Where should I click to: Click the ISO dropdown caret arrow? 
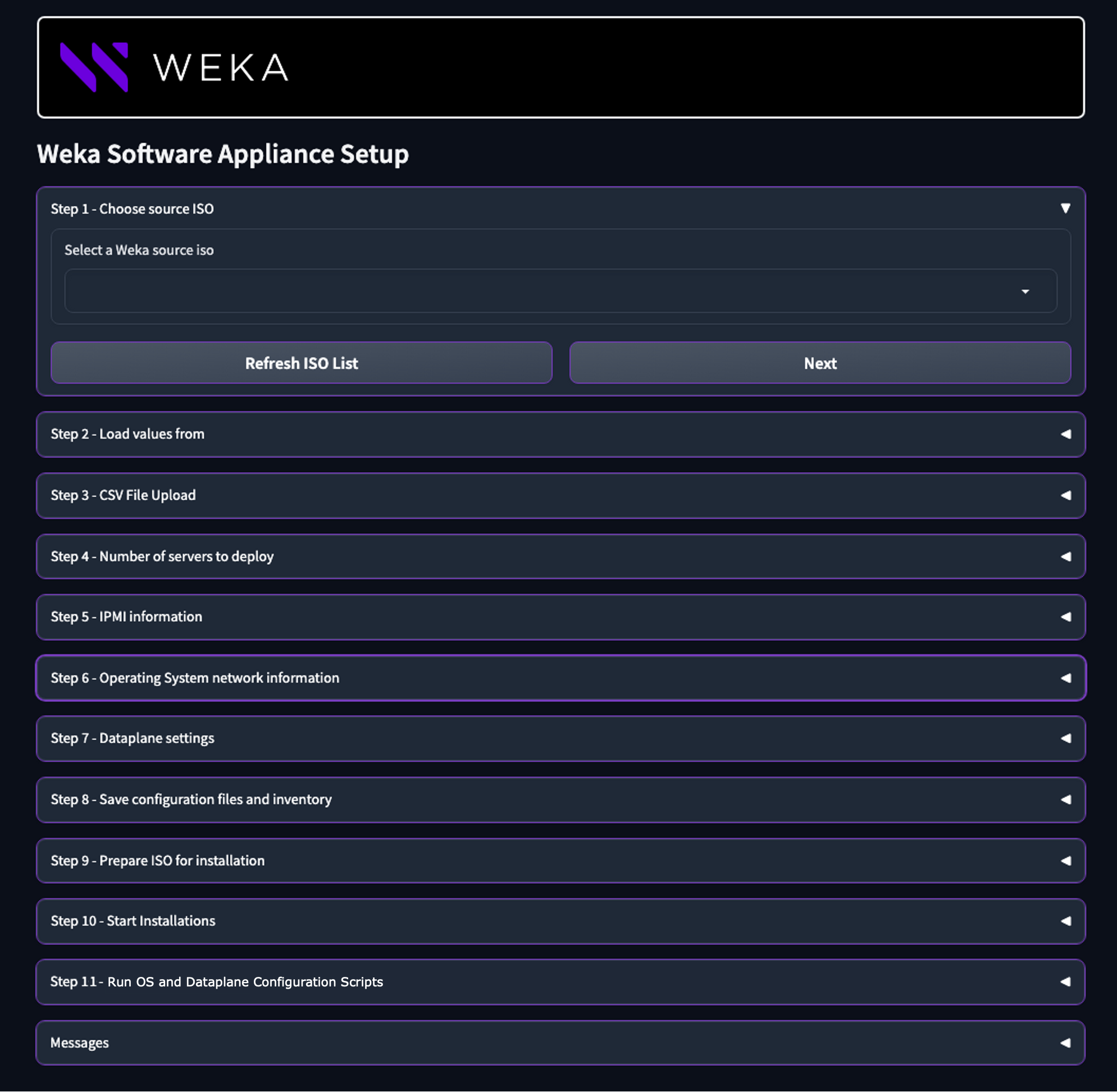(x=1025, y=292)
